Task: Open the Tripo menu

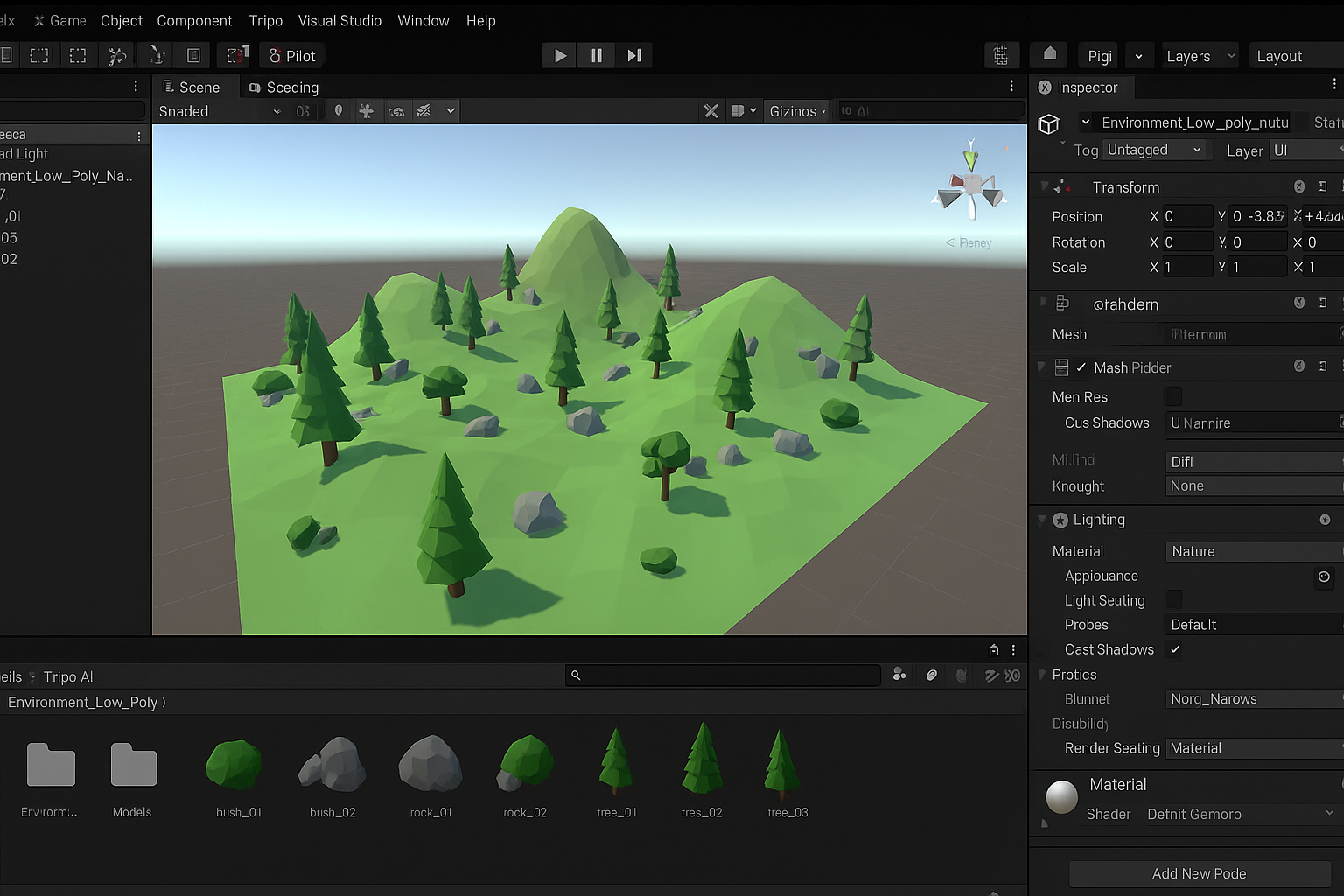Action: coord(265,20)
